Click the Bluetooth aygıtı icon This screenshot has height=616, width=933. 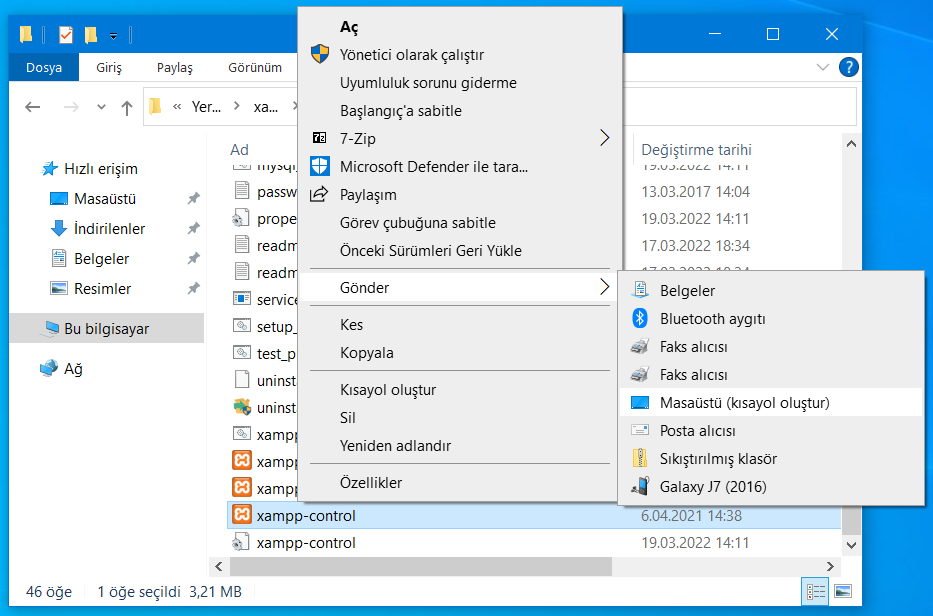[640, 318]
